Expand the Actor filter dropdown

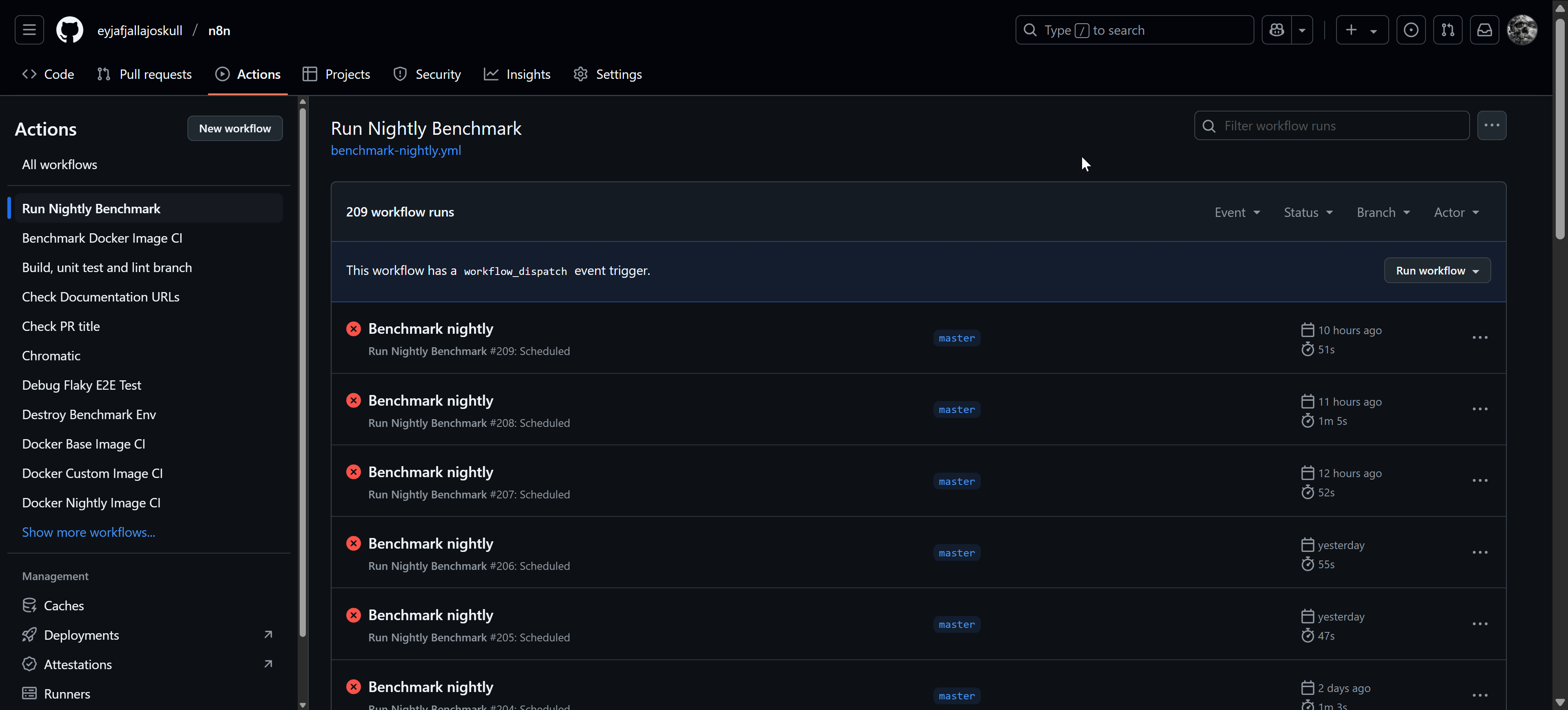[1456, 212]
